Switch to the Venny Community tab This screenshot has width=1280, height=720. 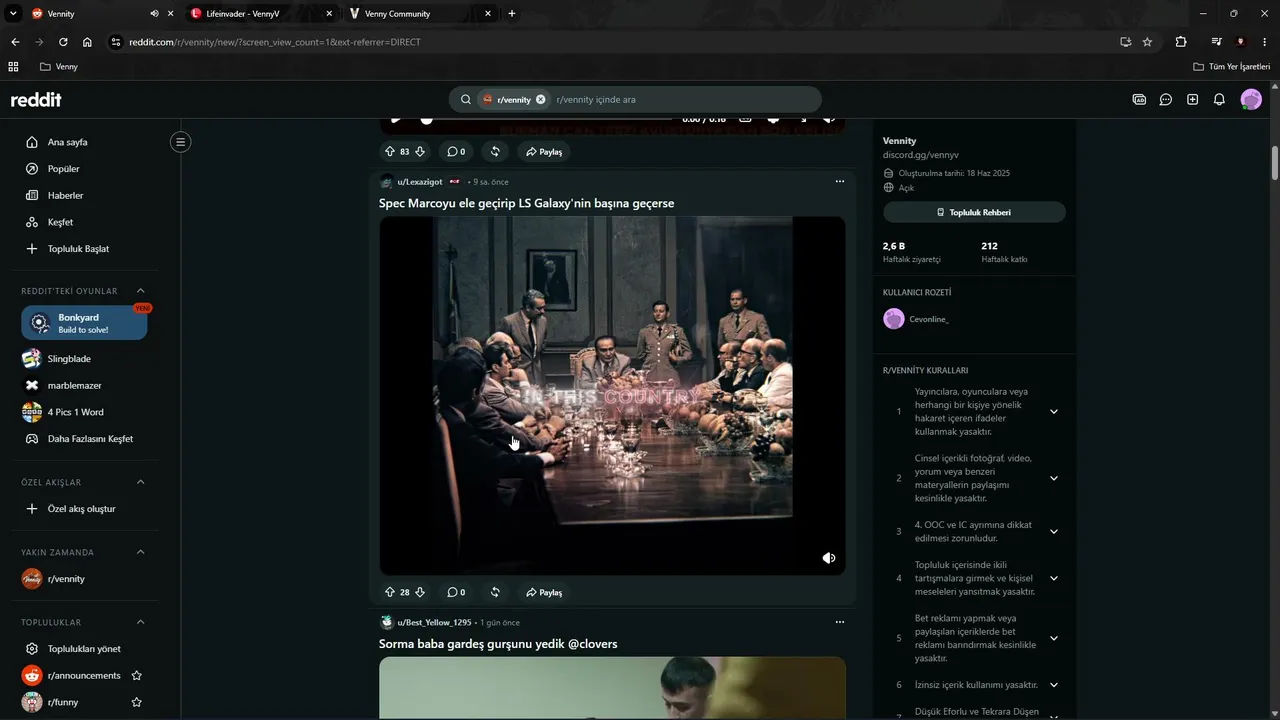(420, 14)
